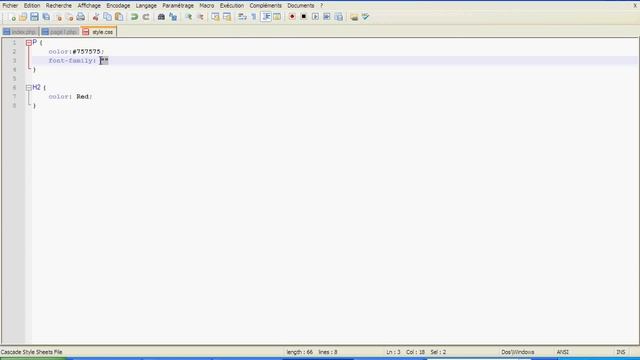Click 'lines : 8' in status bar
Image resolution: width=640 pixels, height=360 pixels.
328,352
